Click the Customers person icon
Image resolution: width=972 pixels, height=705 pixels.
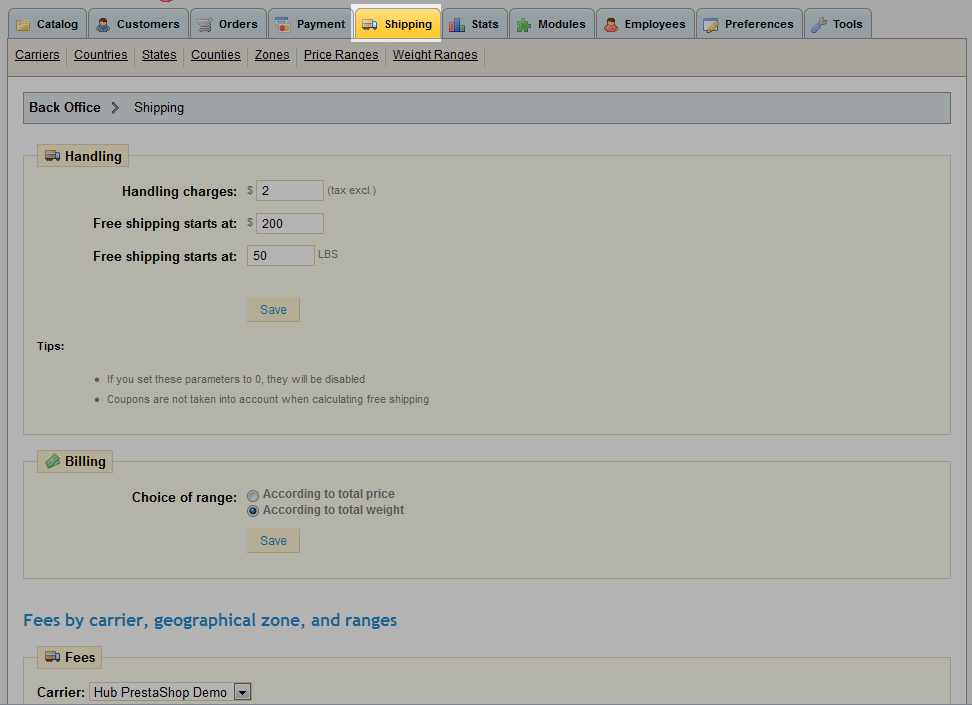tap(103, 25)
